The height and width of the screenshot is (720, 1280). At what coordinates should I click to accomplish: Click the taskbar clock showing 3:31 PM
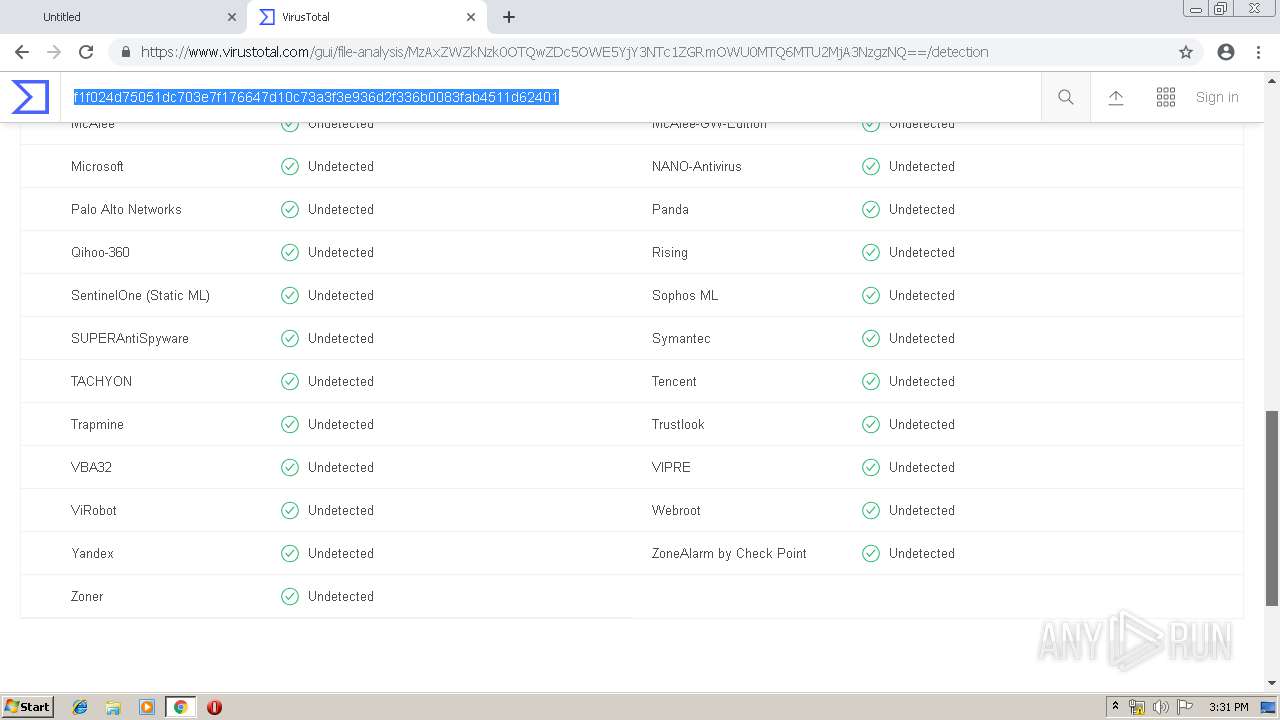pos(1229,707)
